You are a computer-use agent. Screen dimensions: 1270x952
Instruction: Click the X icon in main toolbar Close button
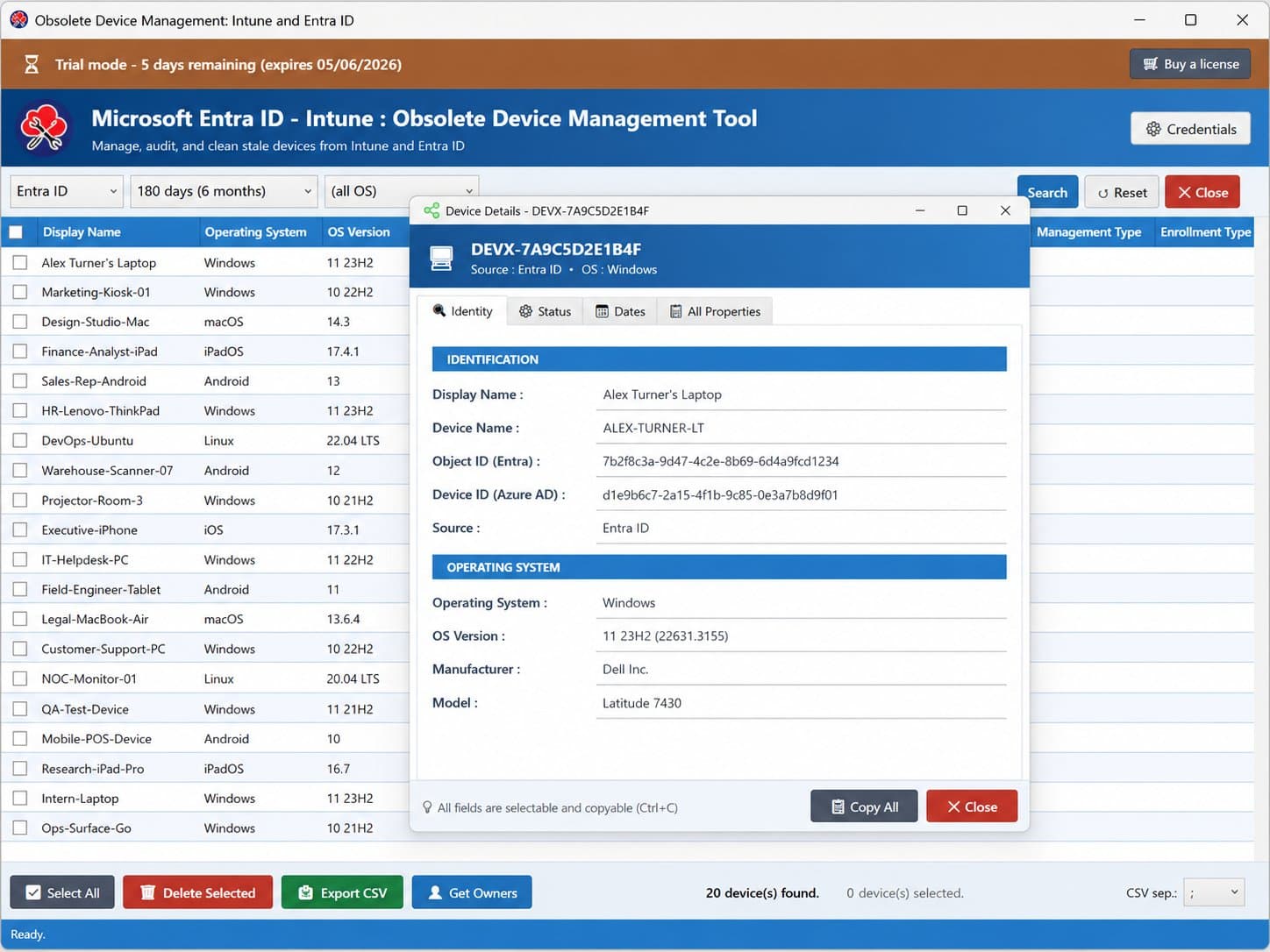pos(1184,192)
